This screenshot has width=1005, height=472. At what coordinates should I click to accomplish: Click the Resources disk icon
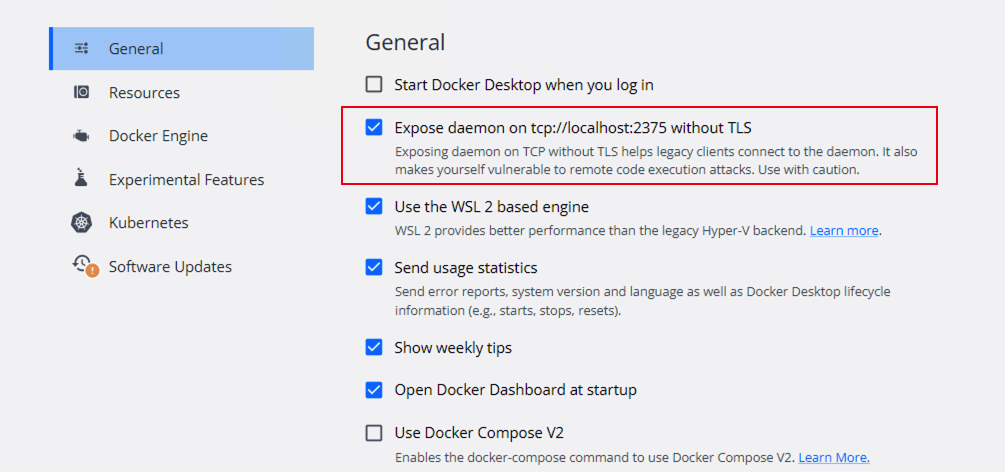click(x=81, y=92)
